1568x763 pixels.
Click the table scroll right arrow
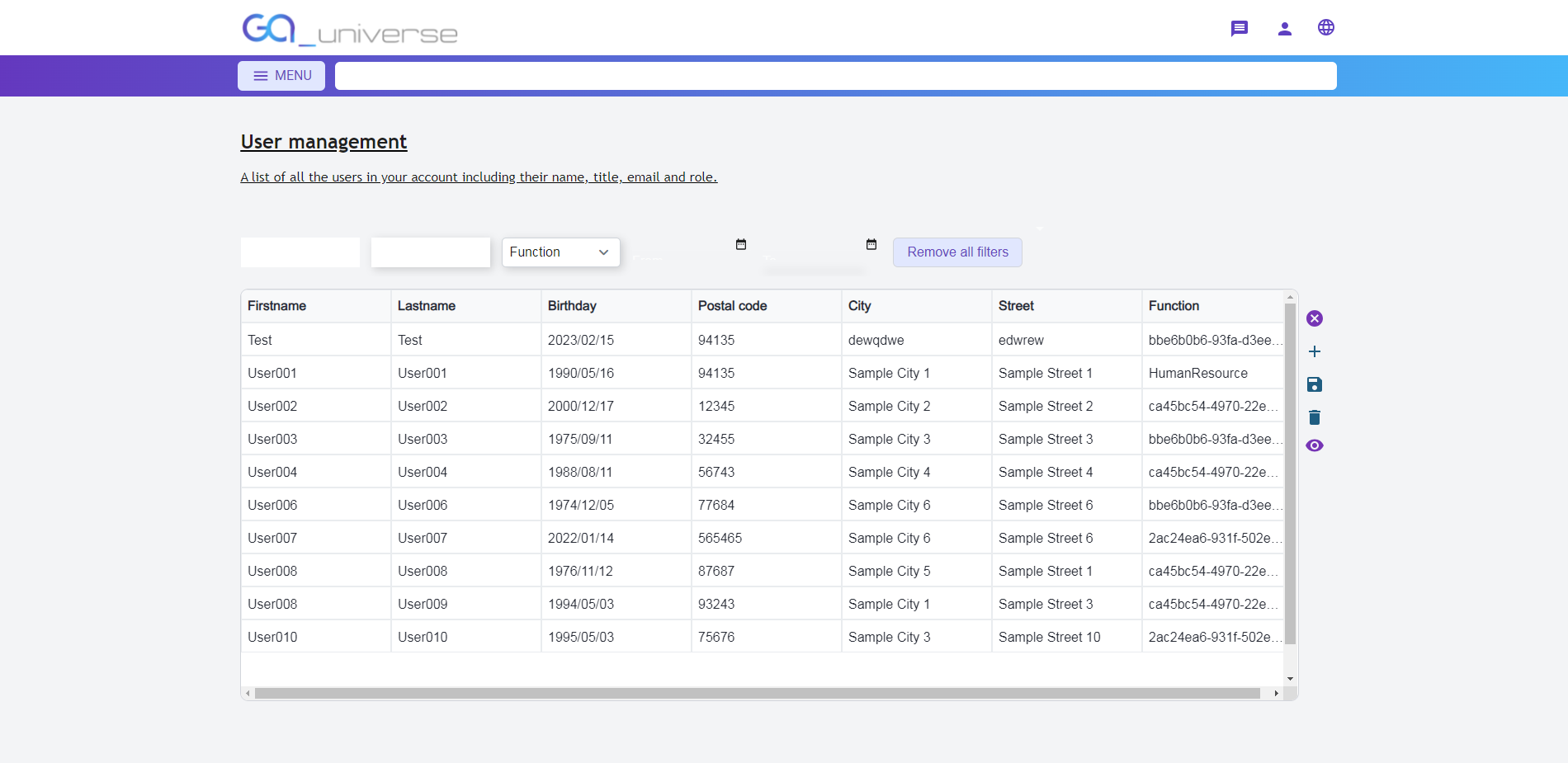[x=1276, y=694]
